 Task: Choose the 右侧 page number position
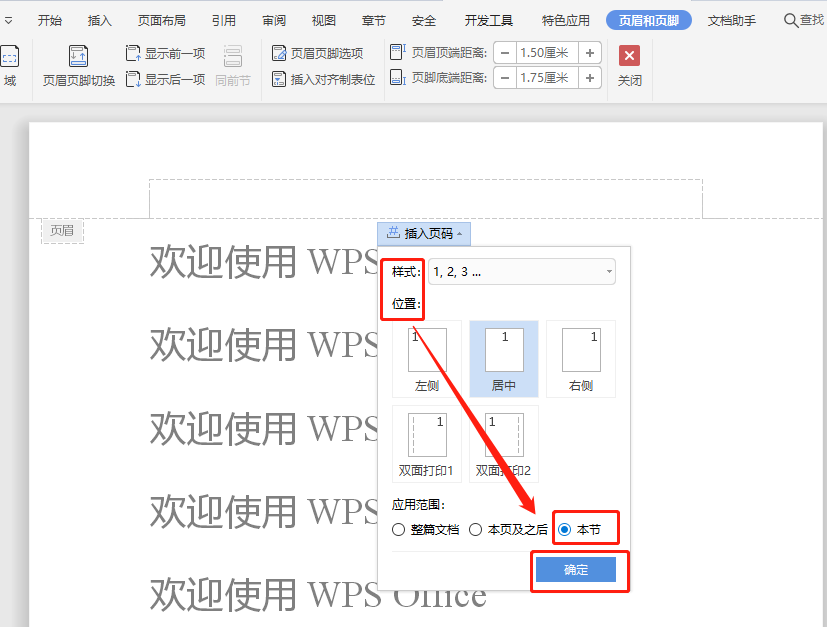581,359
